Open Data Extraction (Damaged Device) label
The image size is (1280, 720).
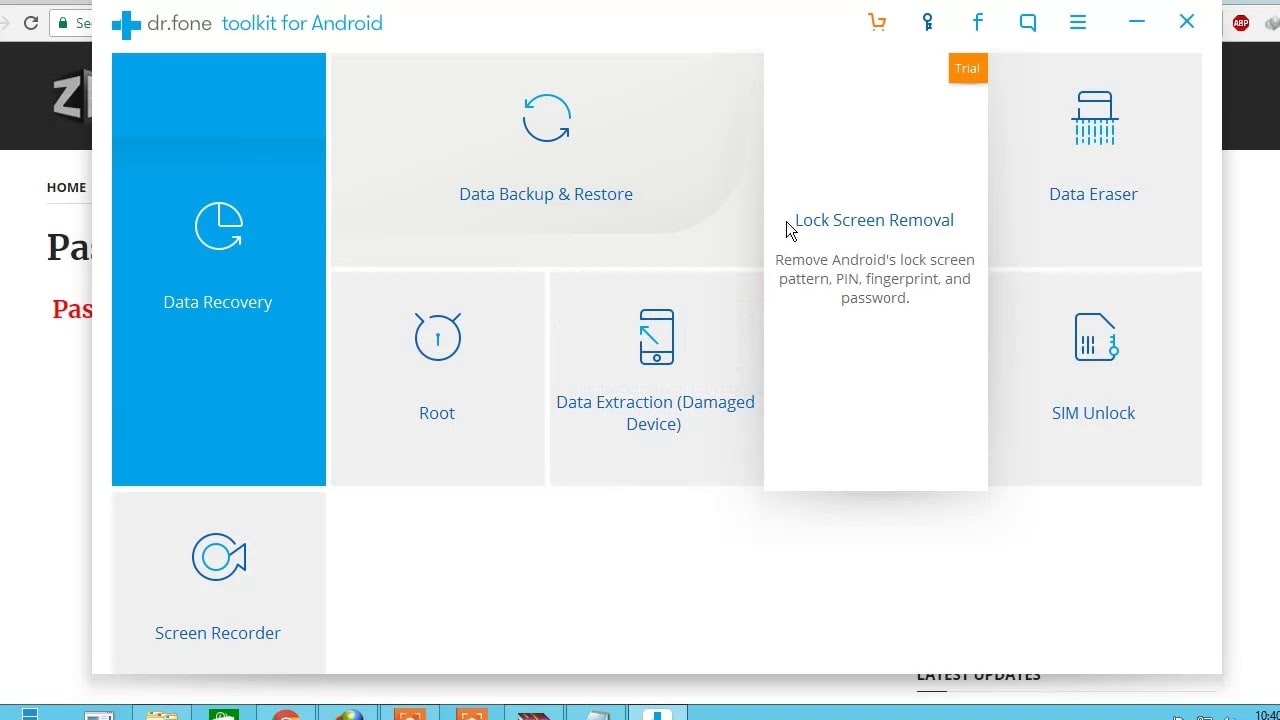click(655, 413)
